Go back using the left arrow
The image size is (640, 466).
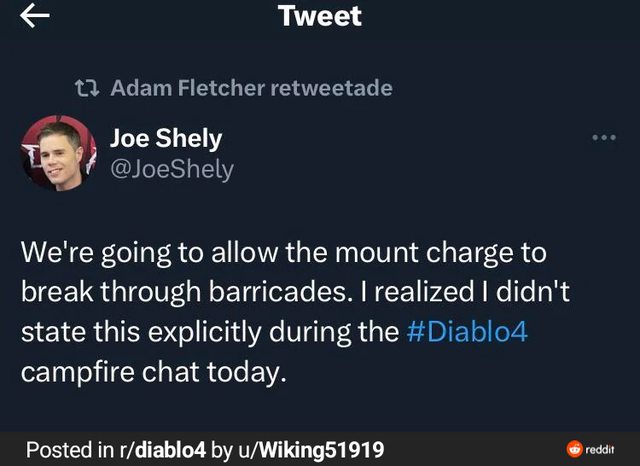[35, 17]
